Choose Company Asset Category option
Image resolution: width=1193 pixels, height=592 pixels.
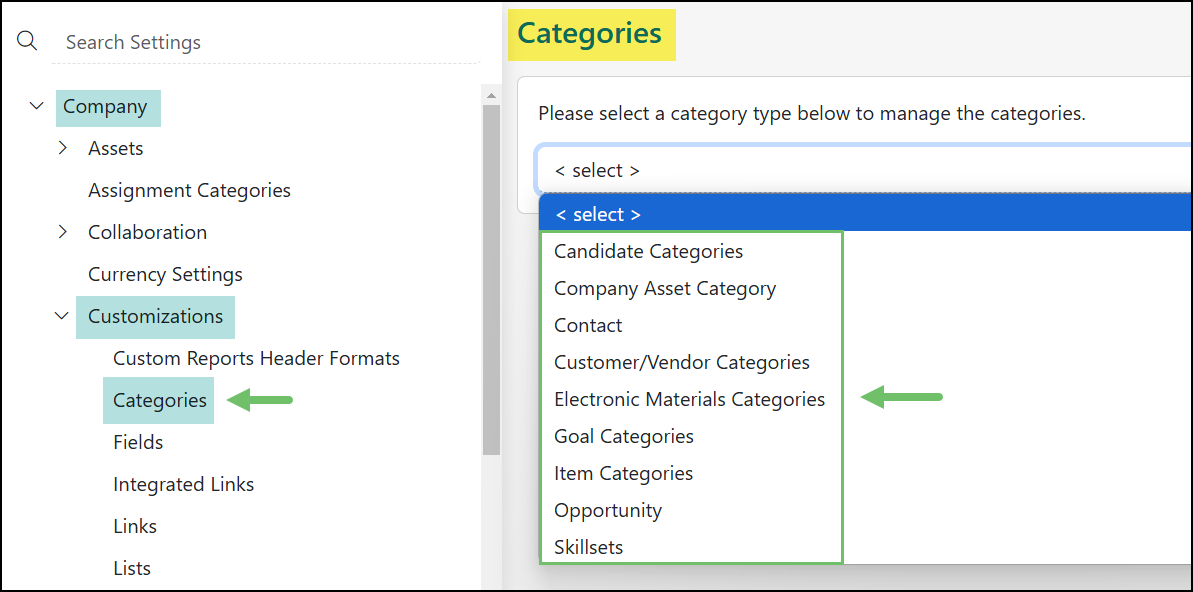coord(664,288)
